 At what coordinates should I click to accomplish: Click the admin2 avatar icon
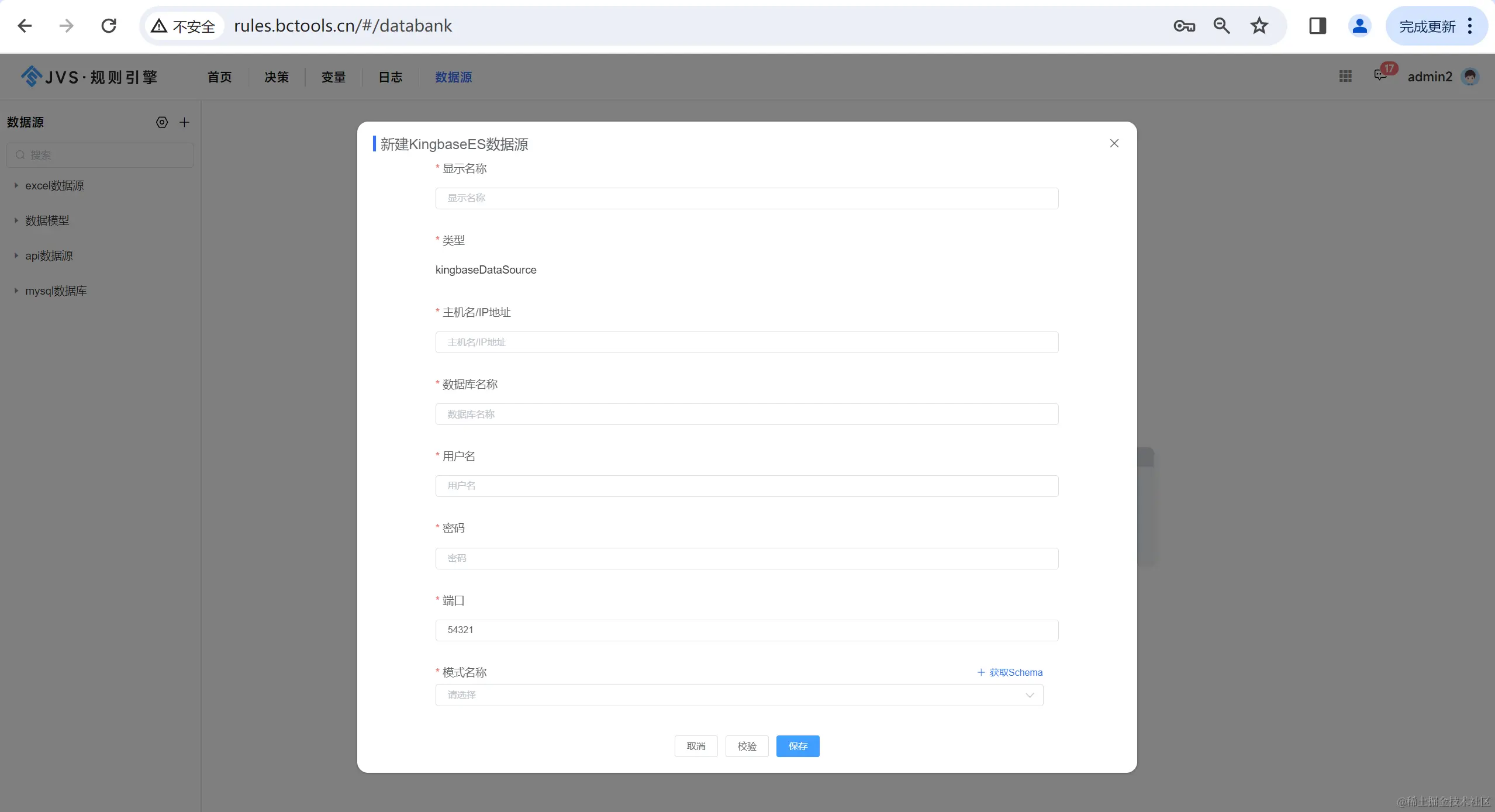click(x=1470, y=77)
